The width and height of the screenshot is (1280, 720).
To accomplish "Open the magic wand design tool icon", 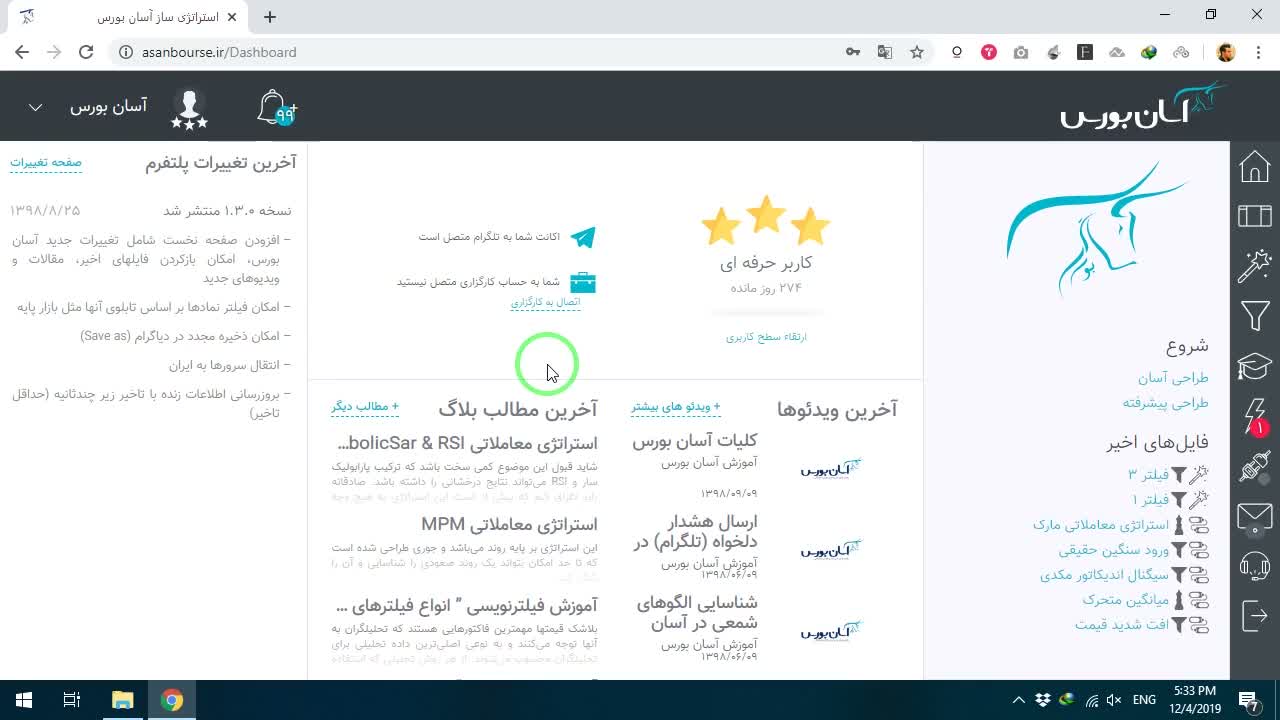I will click(1254, 266).
